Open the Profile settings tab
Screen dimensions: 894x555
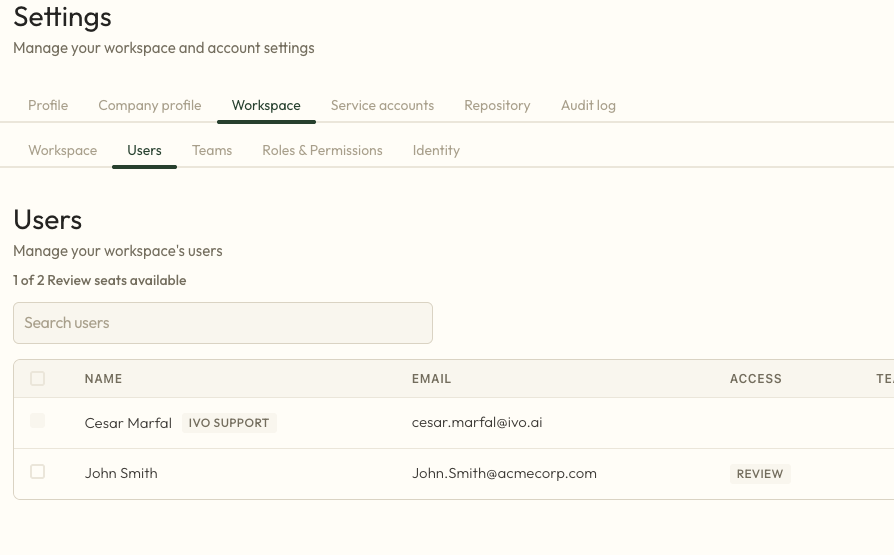[48, 105]
